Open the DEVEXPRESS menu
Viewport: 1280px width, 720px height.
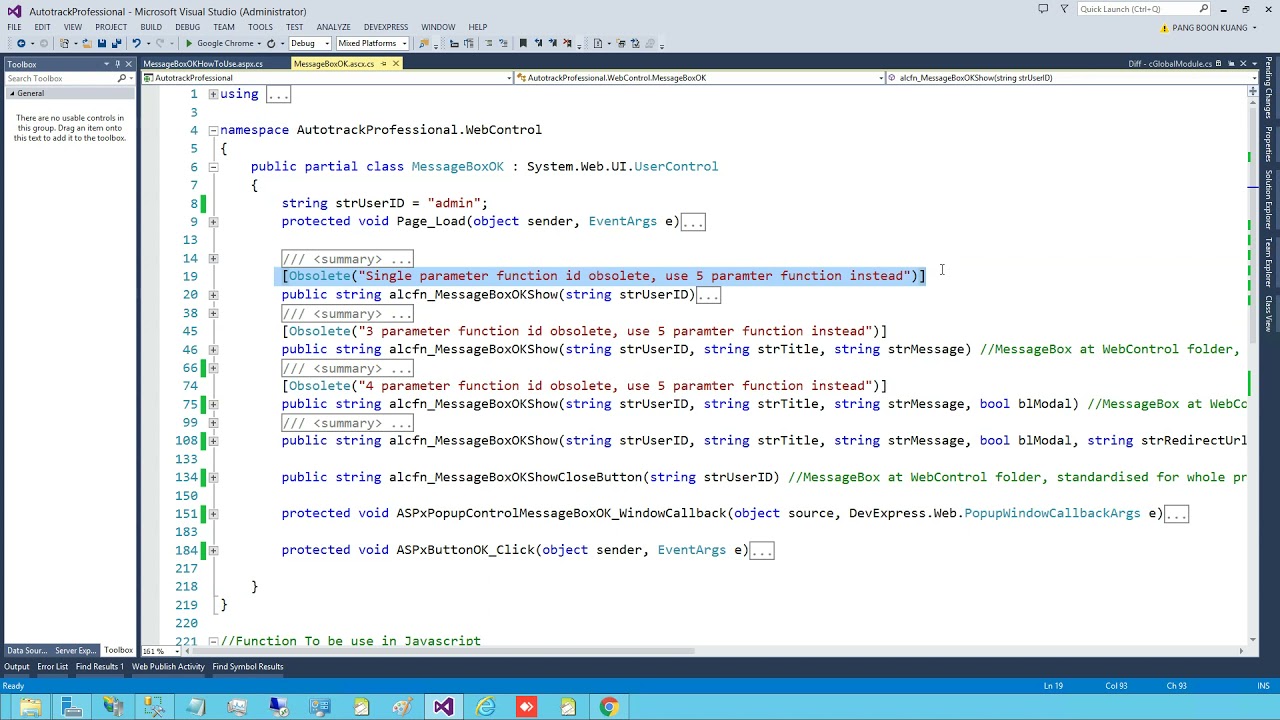386,27
